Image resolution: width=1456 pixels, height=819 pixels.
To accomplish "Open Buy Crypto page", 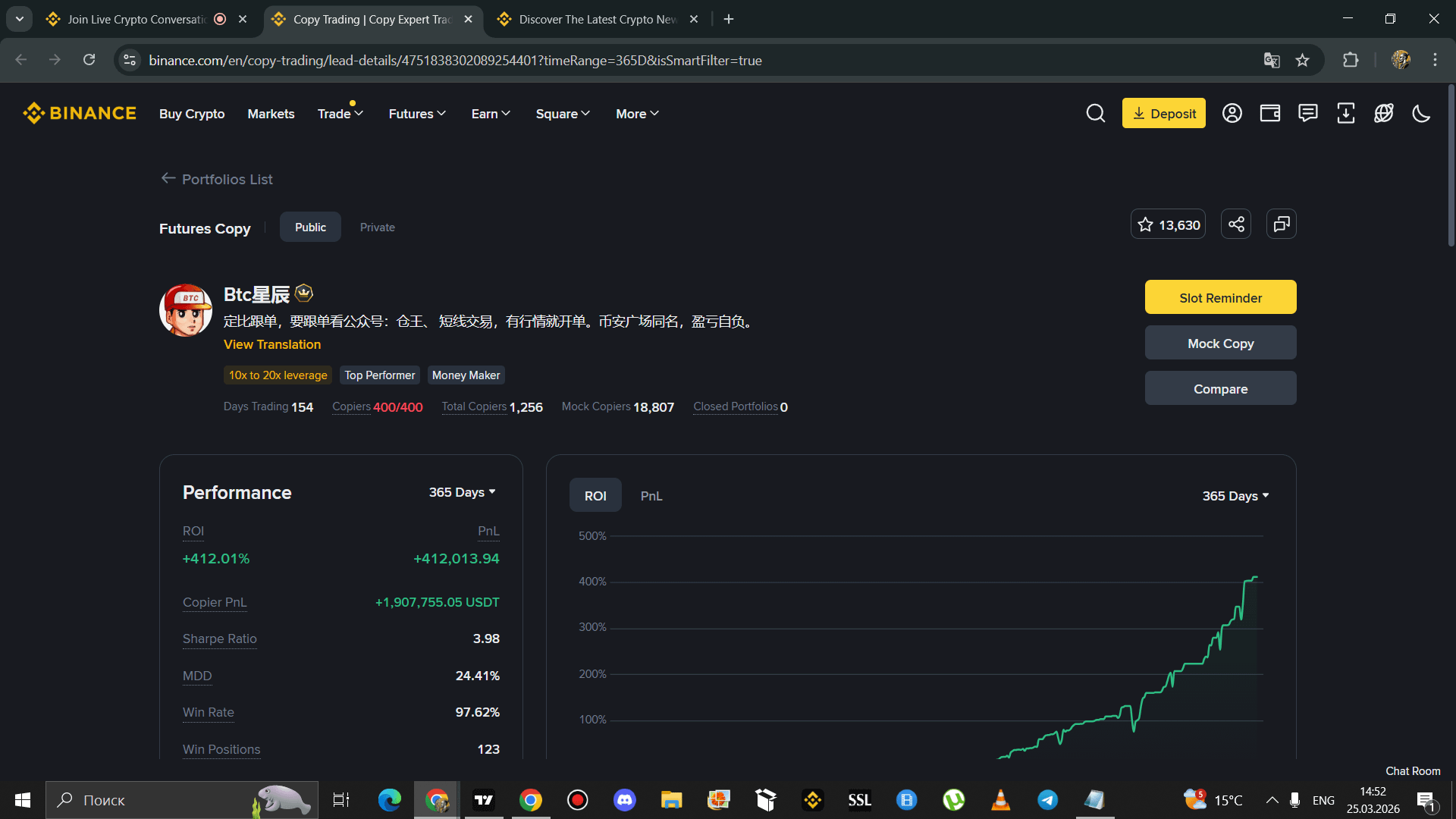I will [192, 114].
